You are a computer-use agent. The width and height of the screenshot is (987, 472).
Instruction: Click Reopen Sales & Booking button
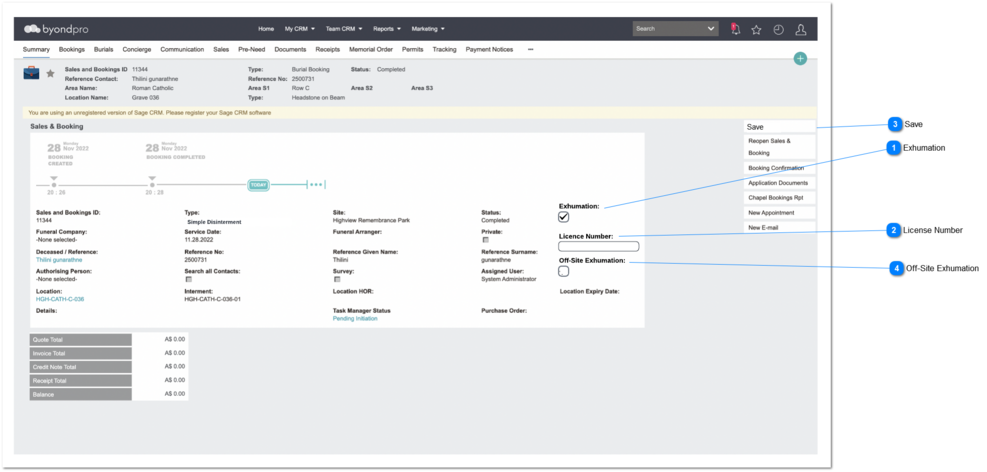coord(779,147)
